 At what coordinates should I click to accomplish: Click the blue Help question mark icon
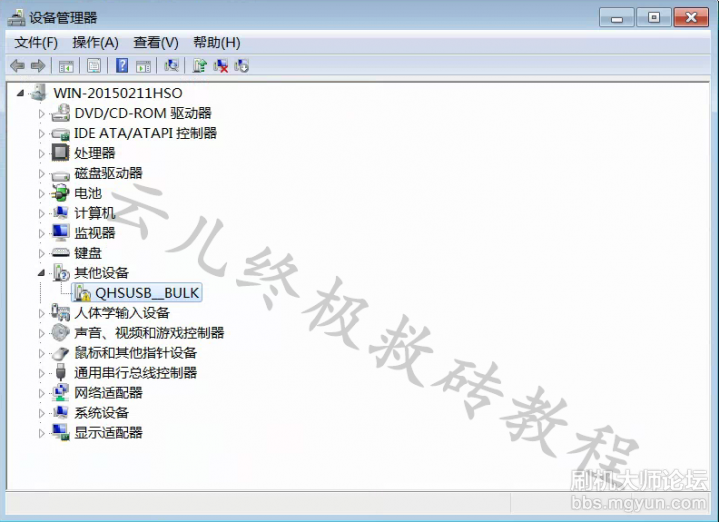click(122, 66)
